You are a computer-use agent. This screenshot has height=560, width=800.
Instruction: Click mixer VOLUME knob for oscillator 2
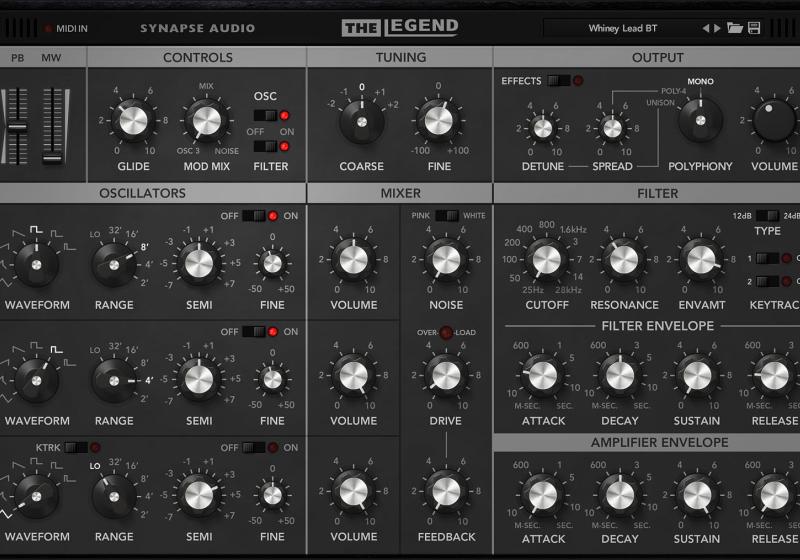point(354,375)
